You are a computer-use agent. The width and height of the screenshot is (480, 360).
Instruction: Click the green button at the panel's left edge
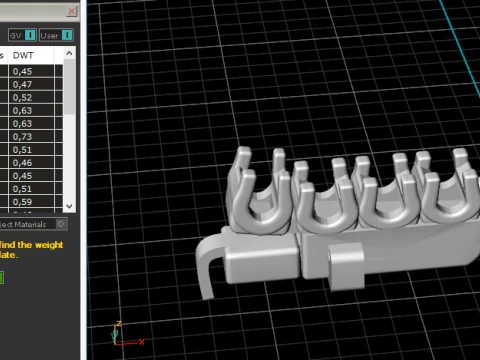point(1,277)
